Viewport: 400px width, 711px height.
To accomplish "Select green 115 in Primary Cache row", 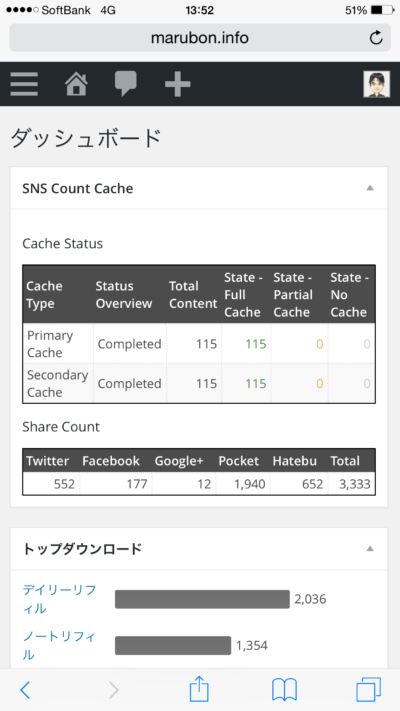I will pyautogui.click(x=256, y=344).
